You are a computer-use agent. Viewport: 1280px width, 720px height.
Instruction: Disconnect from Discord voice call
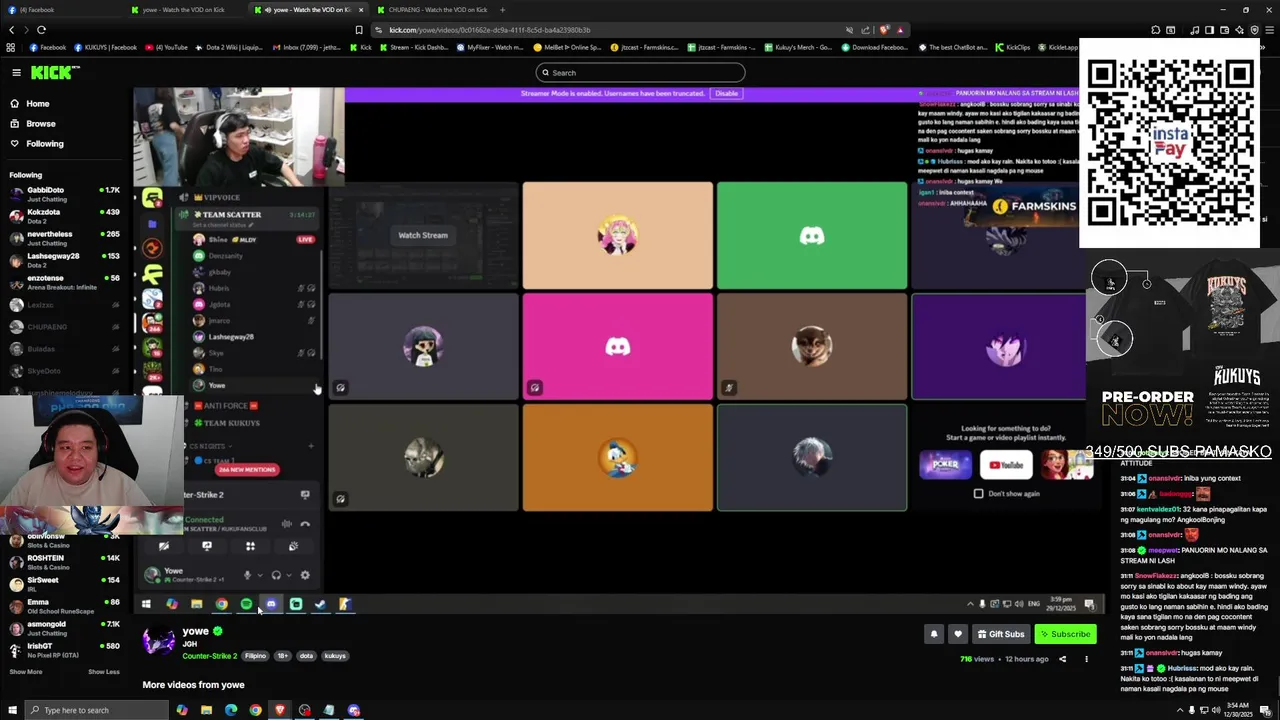pos(305,523)
